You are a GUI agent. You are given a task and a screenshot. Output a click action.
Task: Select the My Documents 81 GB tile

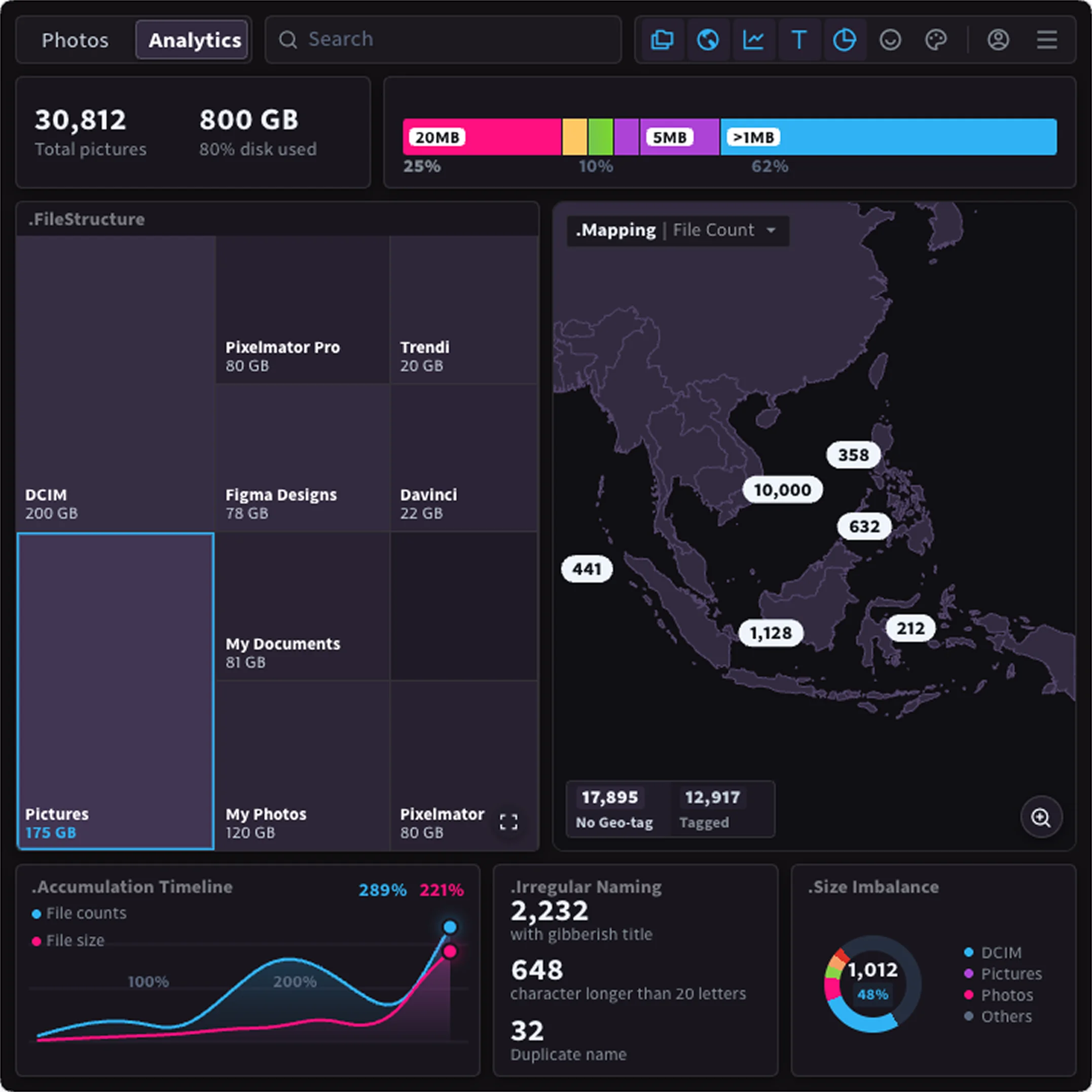pyautogui.click(x=303, y=606)
